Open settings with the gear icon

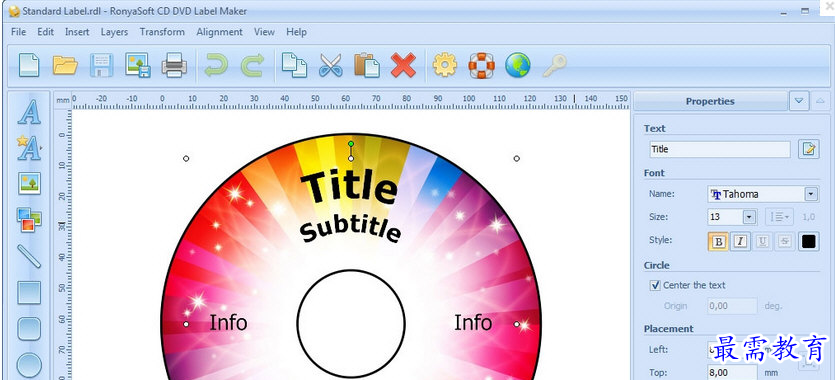[x=445, y=65]
